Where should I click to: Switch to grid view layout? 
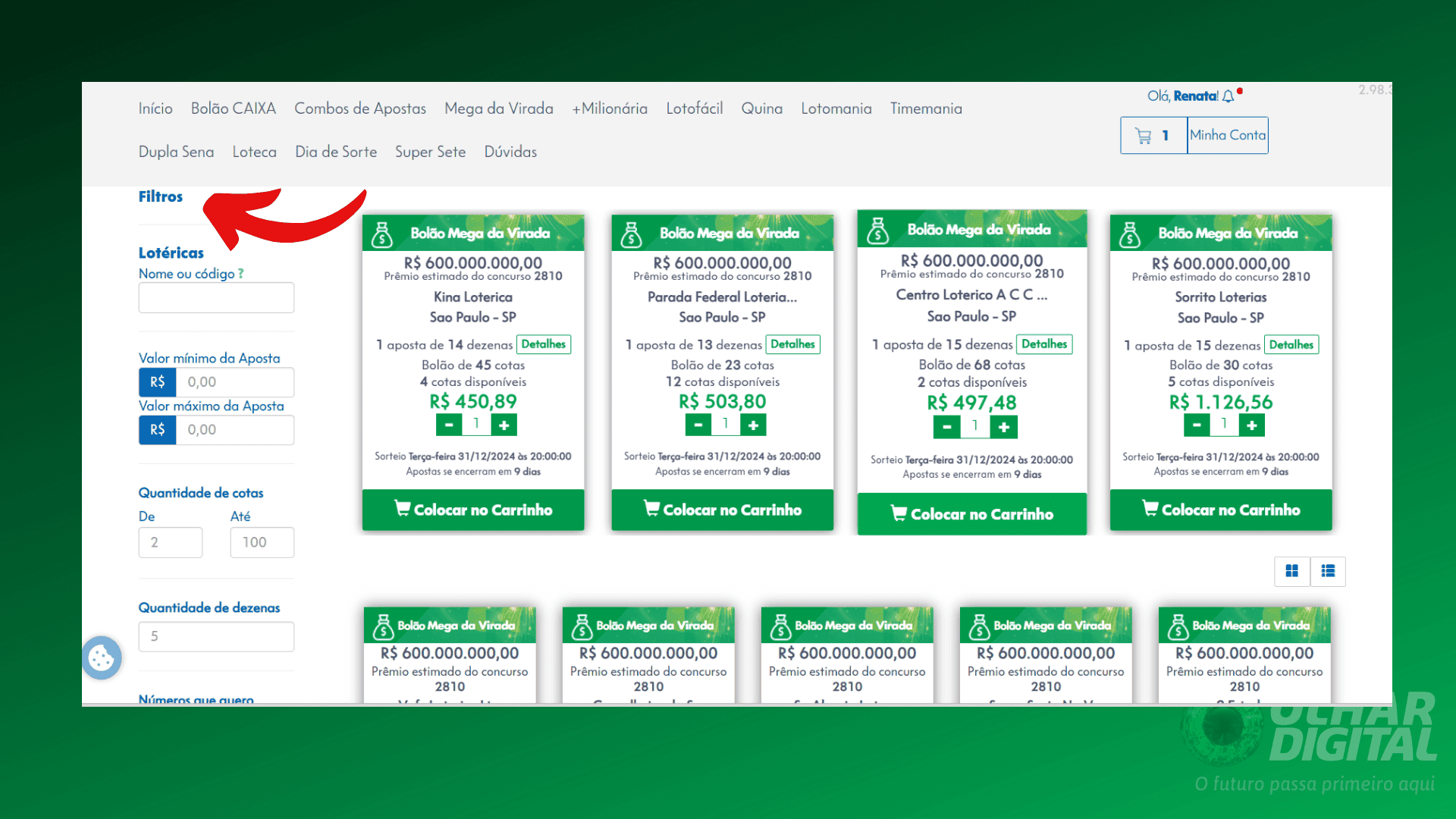(1291, 571)
